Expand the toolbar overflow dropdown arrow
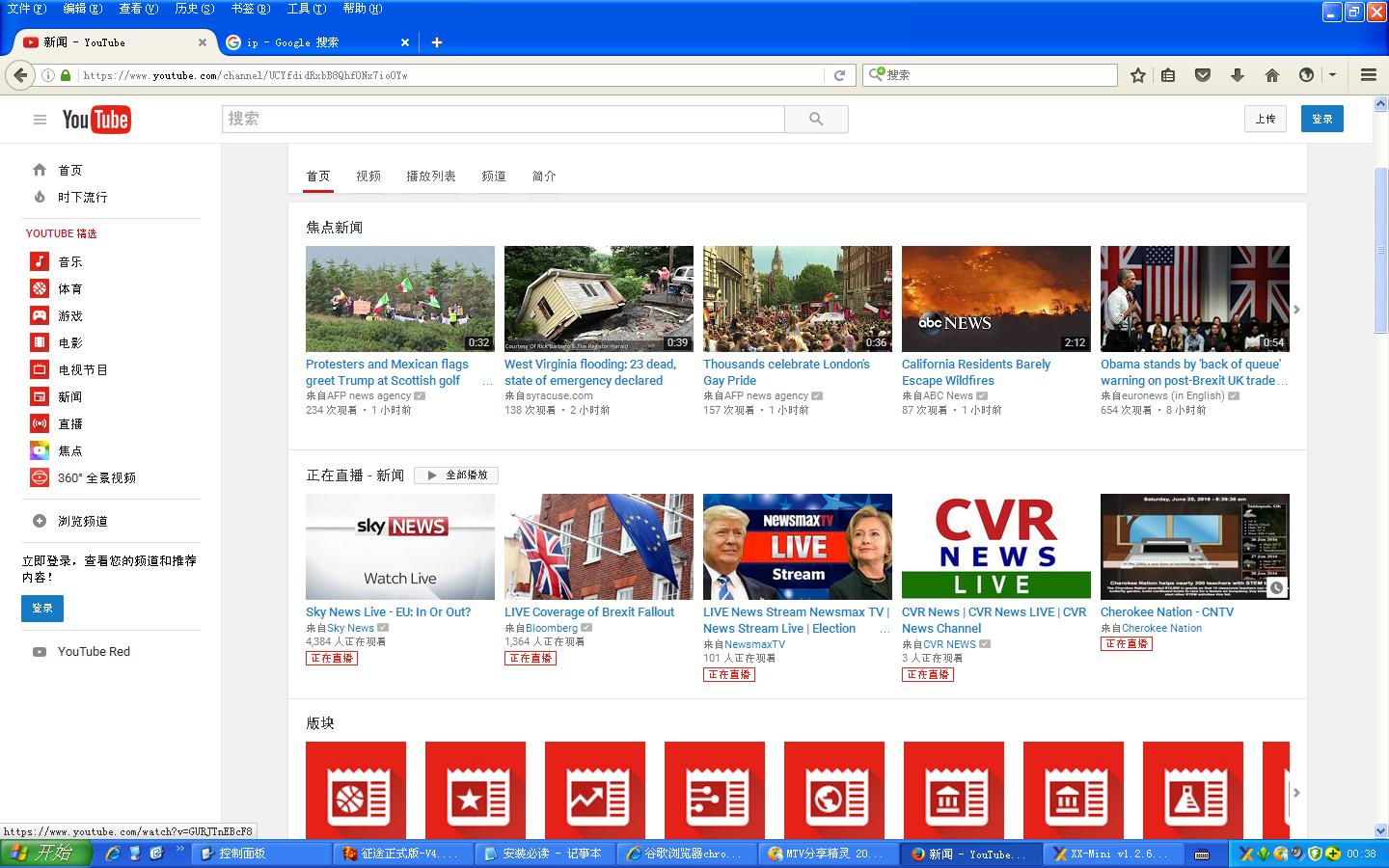This screenshot has height=868, width=1389. [1332, 74]
